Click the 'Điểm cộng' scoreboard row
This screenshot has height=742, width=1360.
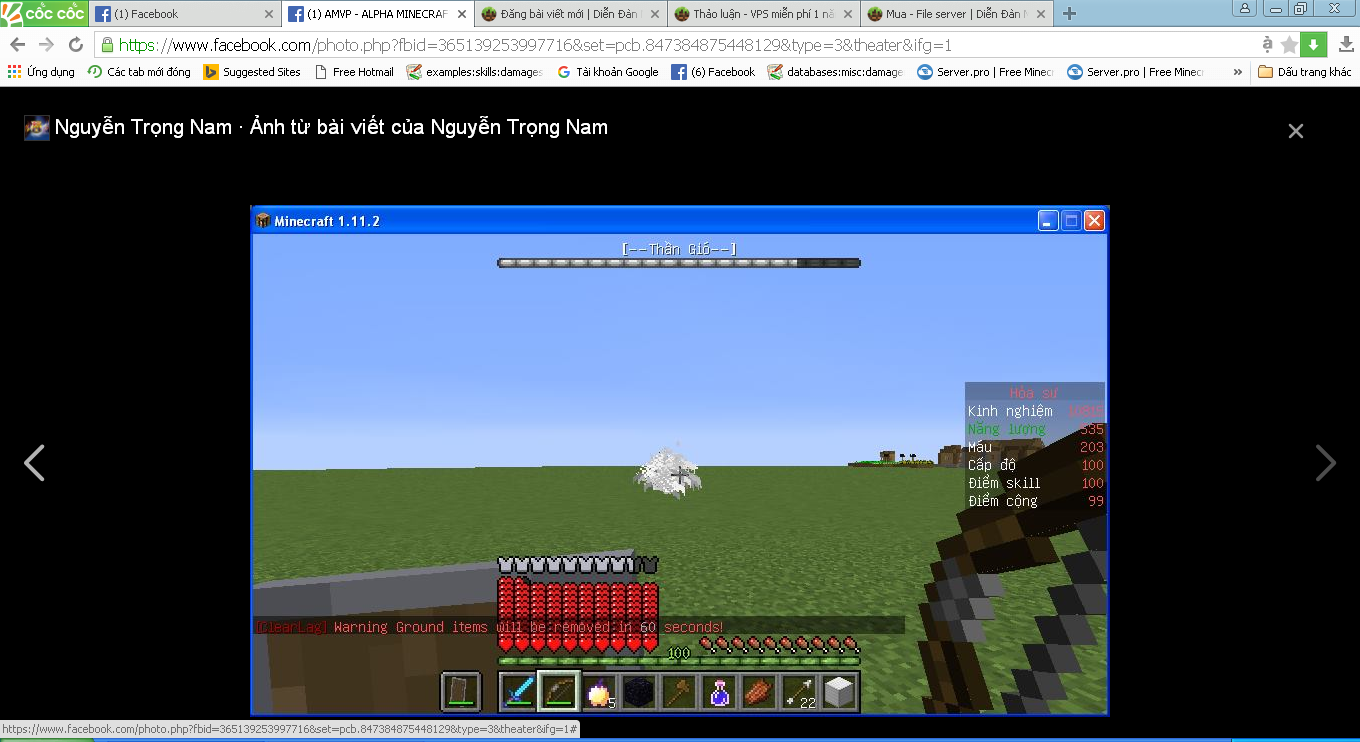click(x=1035, y=501)
